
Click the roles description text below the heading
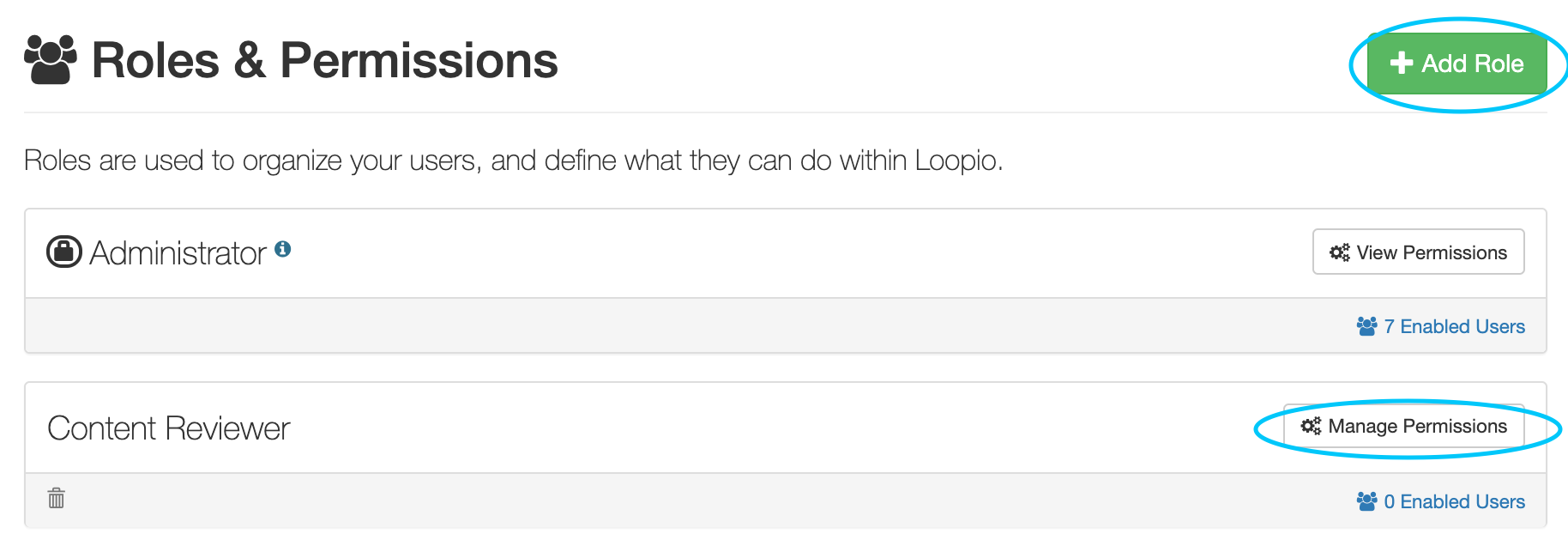513,161
